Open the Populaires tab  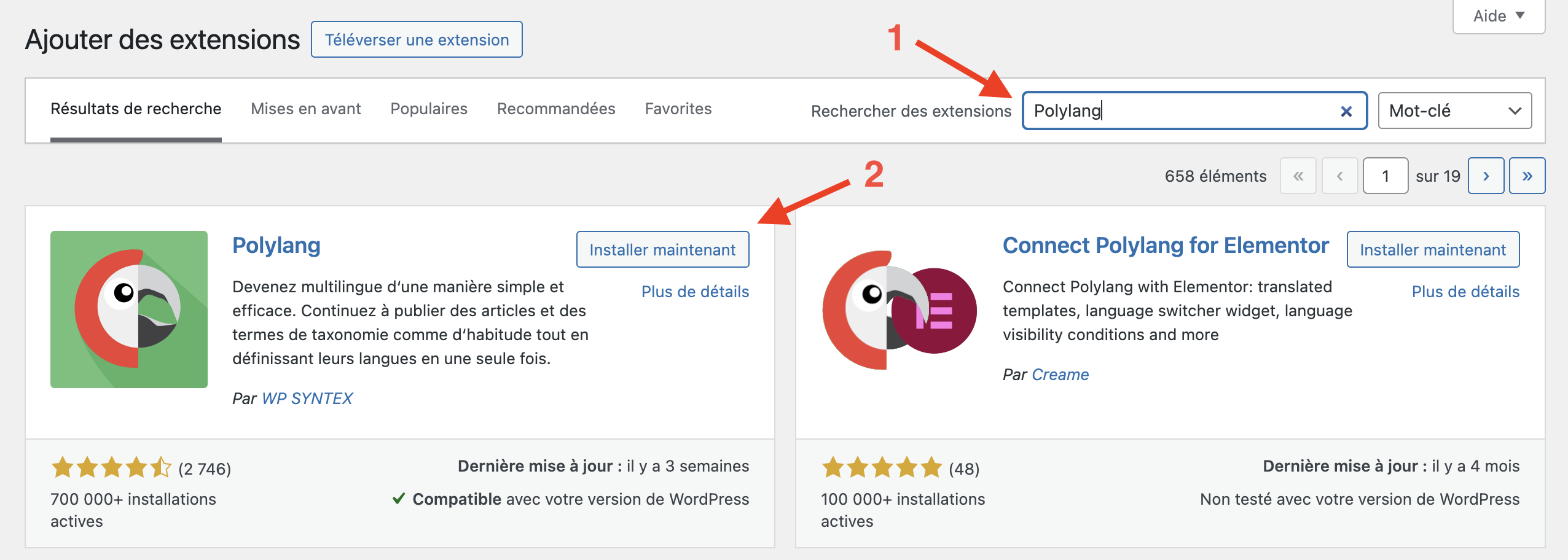point(429,109)
